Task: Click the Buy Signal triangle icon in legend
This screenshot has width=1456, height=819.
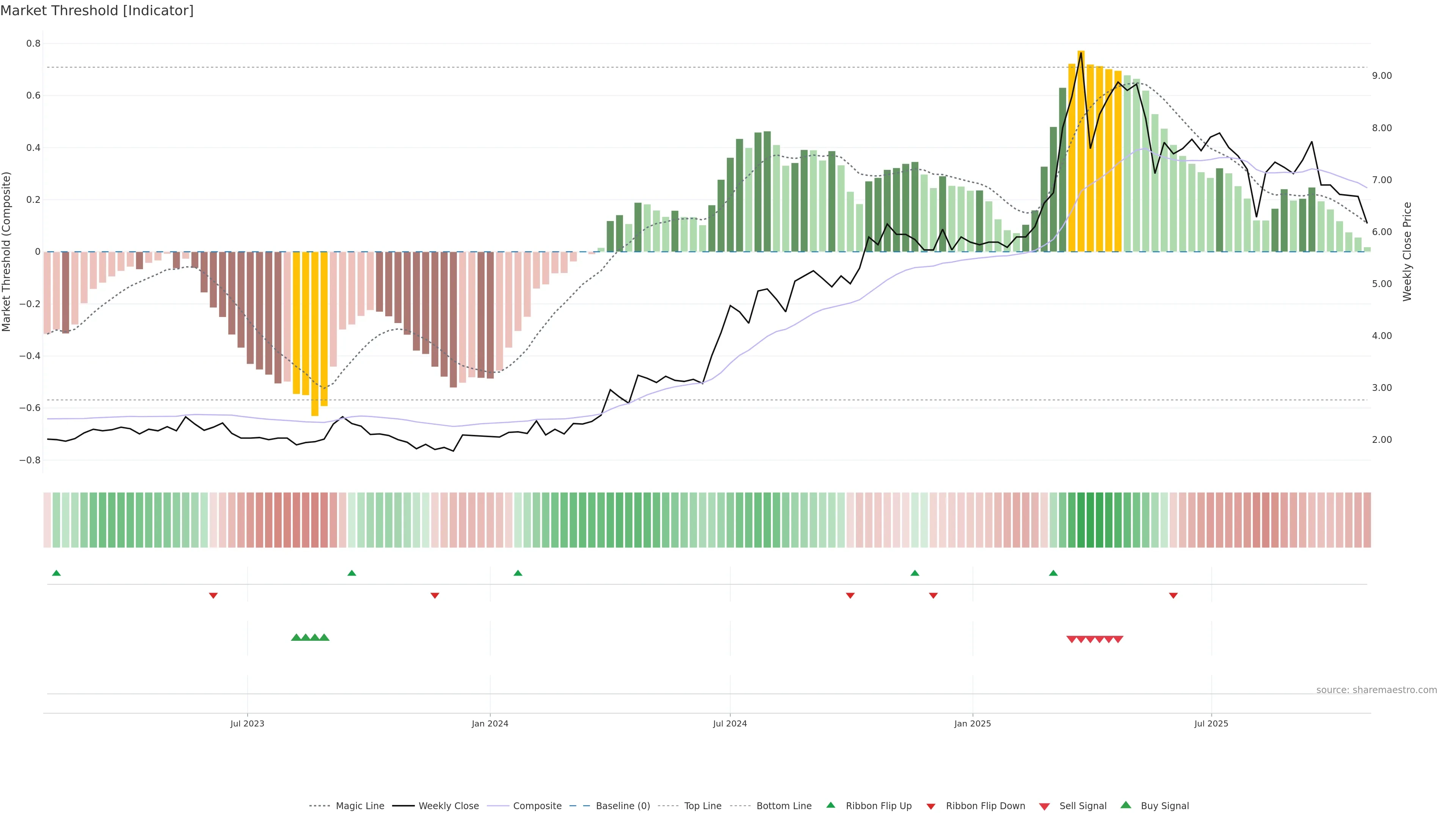Action: pyautogui.click(x=1126, y=805)
